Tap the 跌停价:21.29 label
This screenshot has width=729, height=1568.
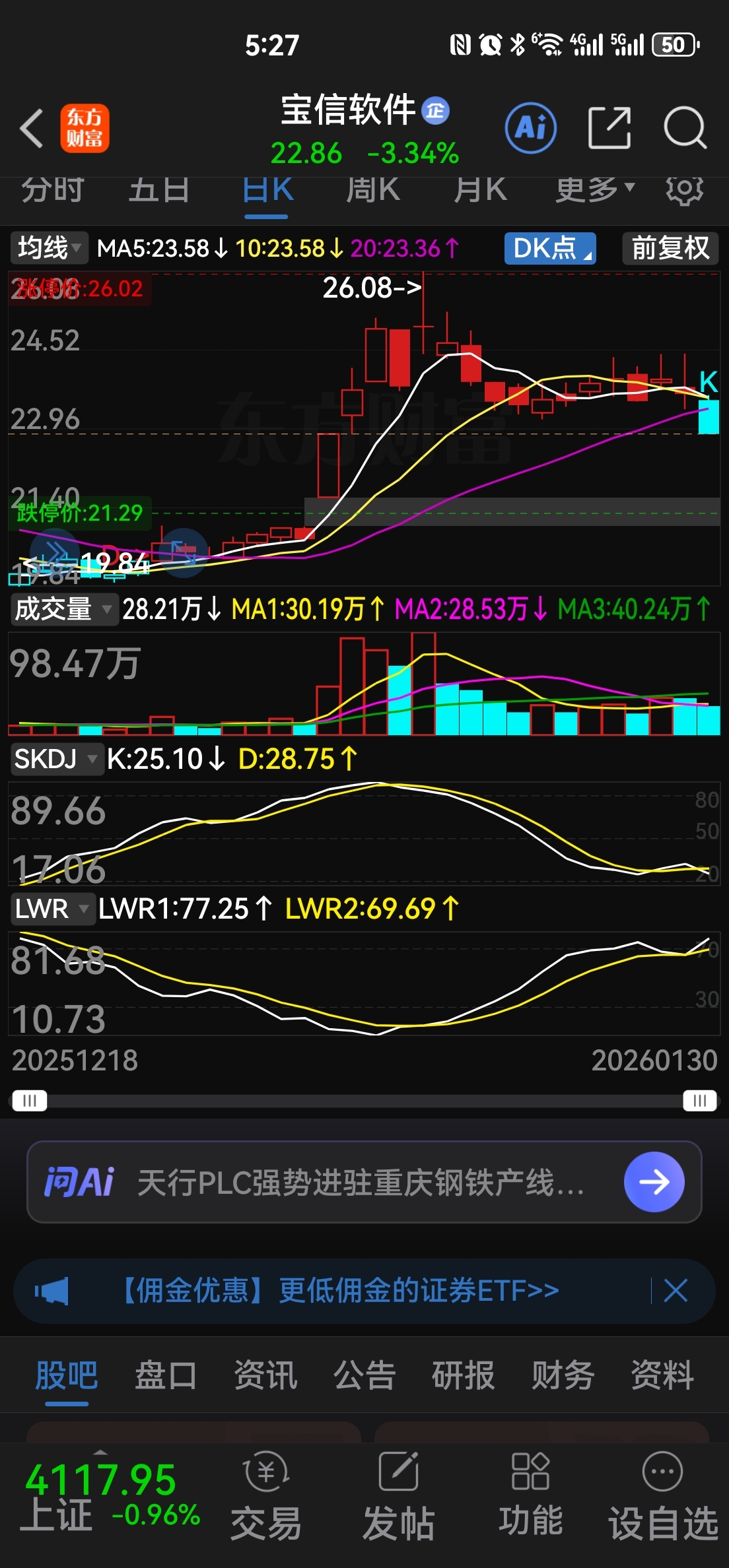pyautogui.click(x=79, y=513)
